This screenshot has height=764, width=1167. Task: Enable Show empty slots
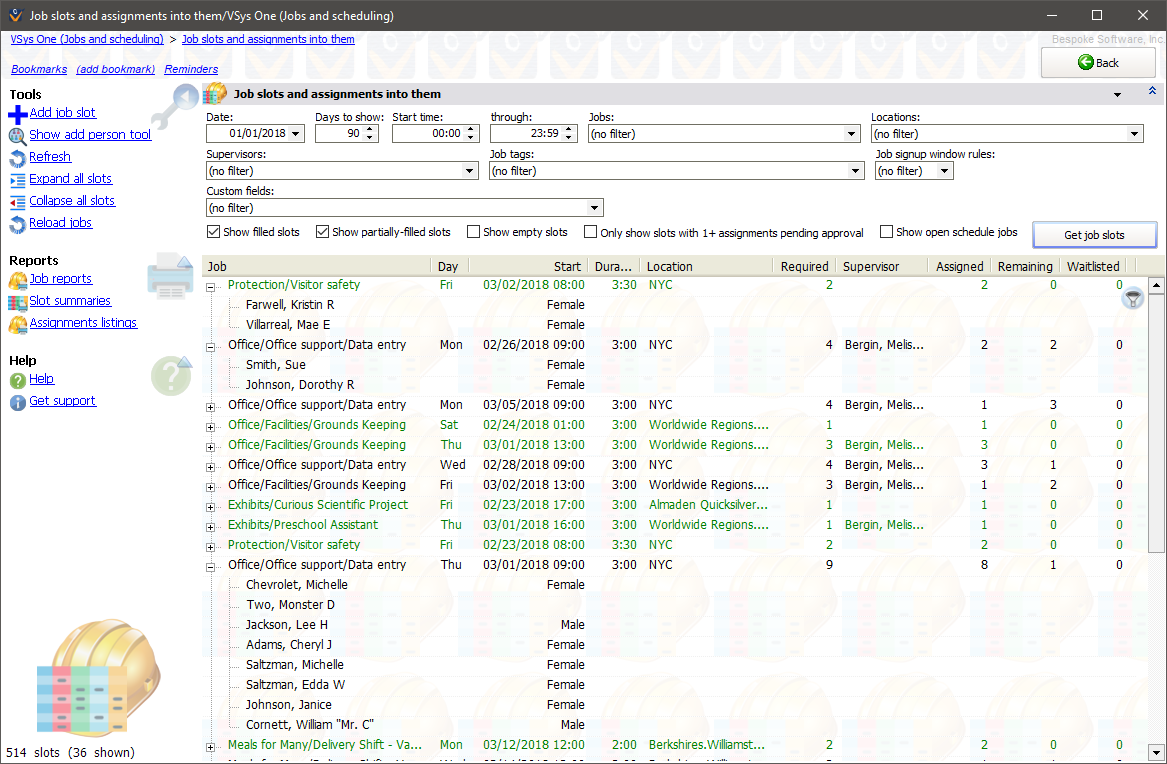coord(474,232)
